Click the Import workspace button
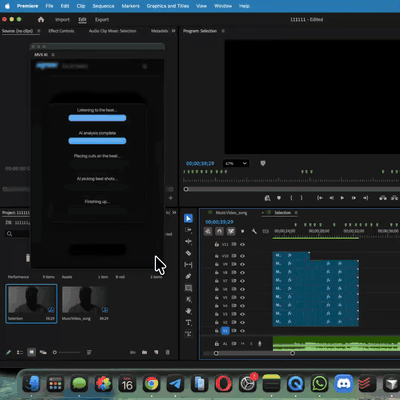Image resolution: width=400 pixels, height=400 pixels. [62, 20]
